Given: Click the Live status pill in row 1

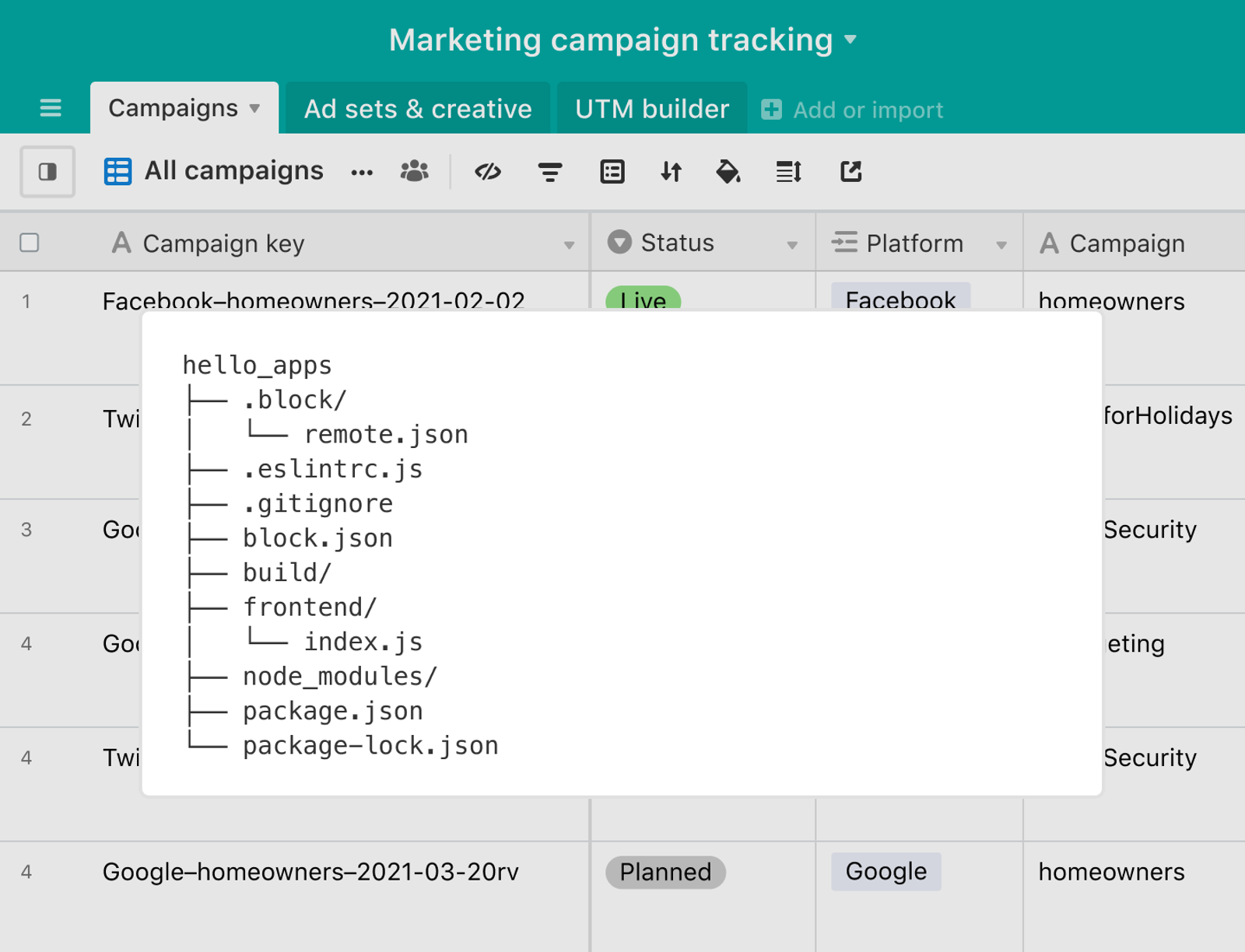Looking at the screenshot, I should tap(644, 298).
